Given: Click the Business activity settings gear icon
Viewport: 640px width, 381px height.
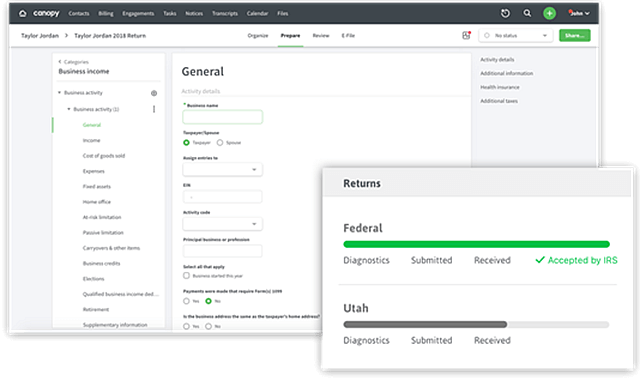Looking at the screenshot, I should (x=154, y=93).
